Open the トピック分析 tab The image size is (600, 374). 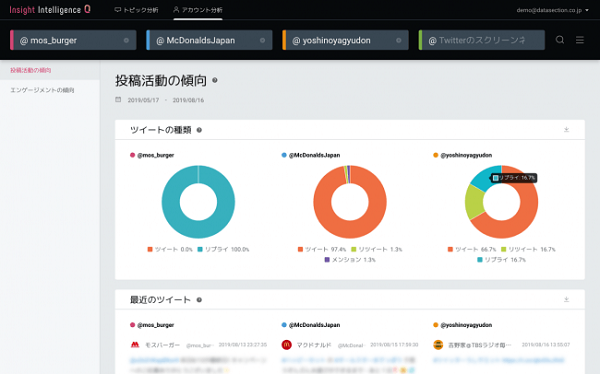pos(136,10)
